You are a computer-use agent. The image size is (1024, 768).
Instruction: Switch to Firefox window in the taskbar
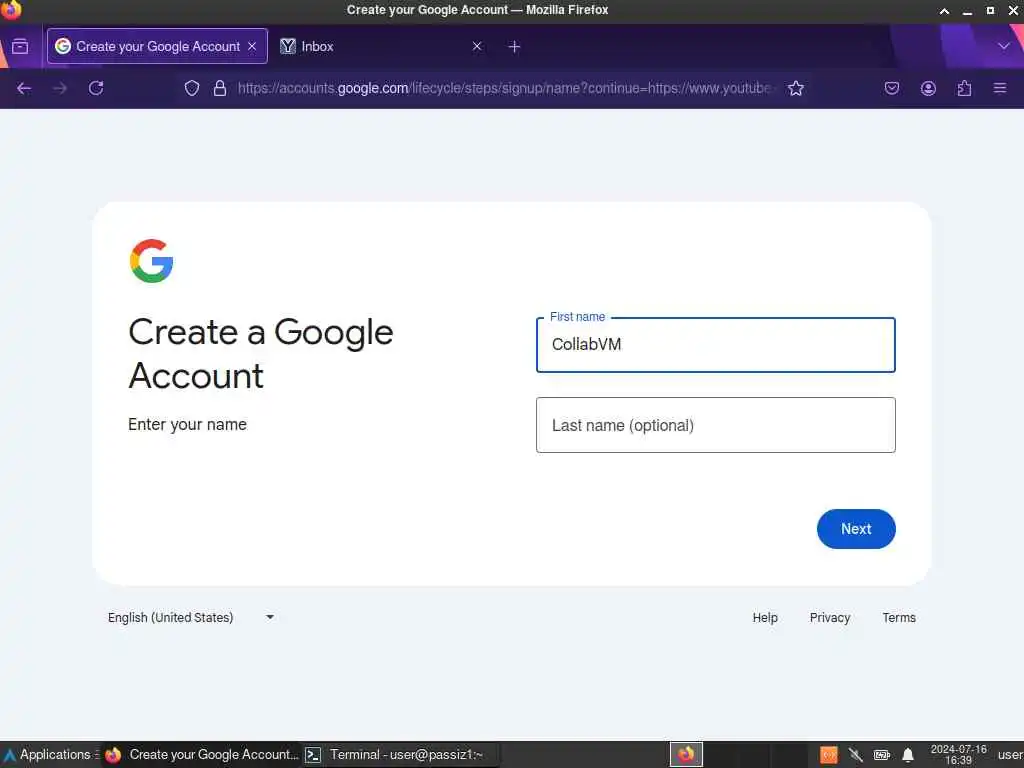[x=201, y=755]
